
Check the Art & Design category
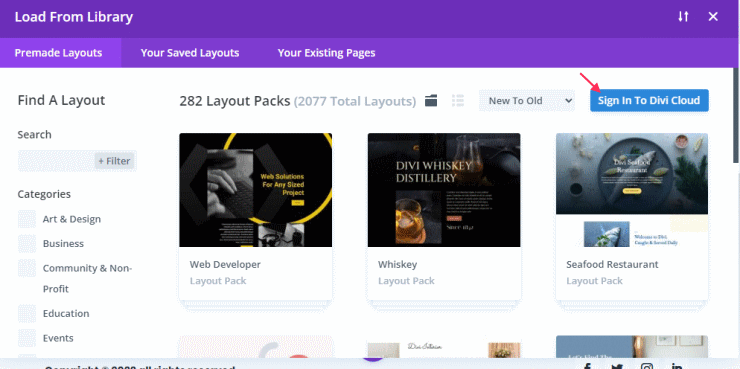click(27, 219)
